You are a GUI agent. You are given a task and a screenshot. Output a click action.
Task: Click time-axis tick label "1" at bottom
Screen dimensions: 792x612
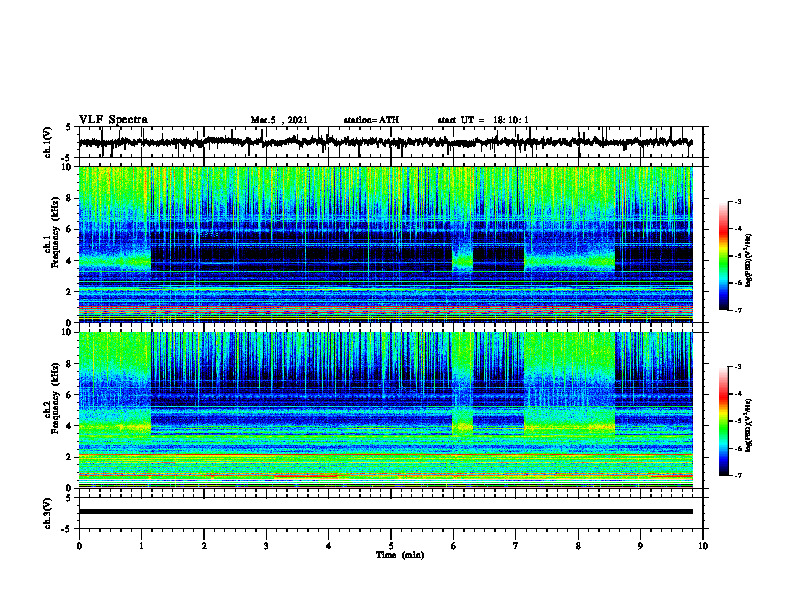tap(141, 546)
